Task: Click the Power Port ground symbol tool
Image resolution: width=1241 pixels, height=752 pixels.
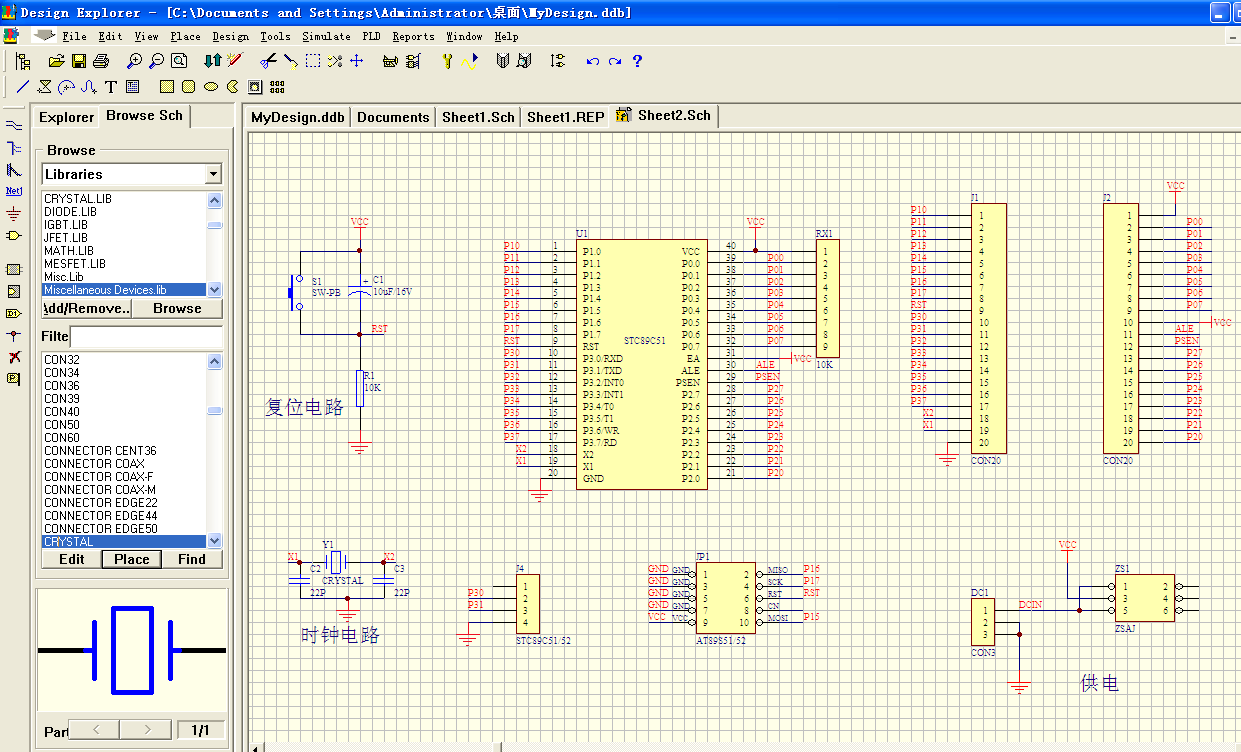Action: coord(13,213)
